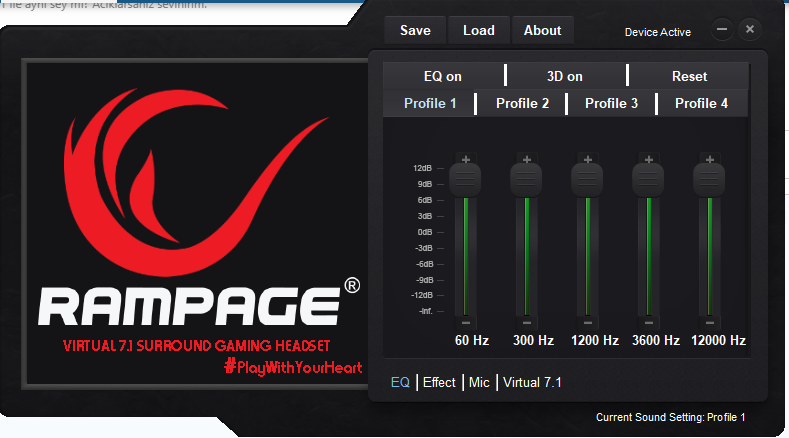Image resolution: width=789 pixels, height=438 pixels.
Task: Decrease 12000 Hz gain with minus icon
Action: [x=710, y=323]
